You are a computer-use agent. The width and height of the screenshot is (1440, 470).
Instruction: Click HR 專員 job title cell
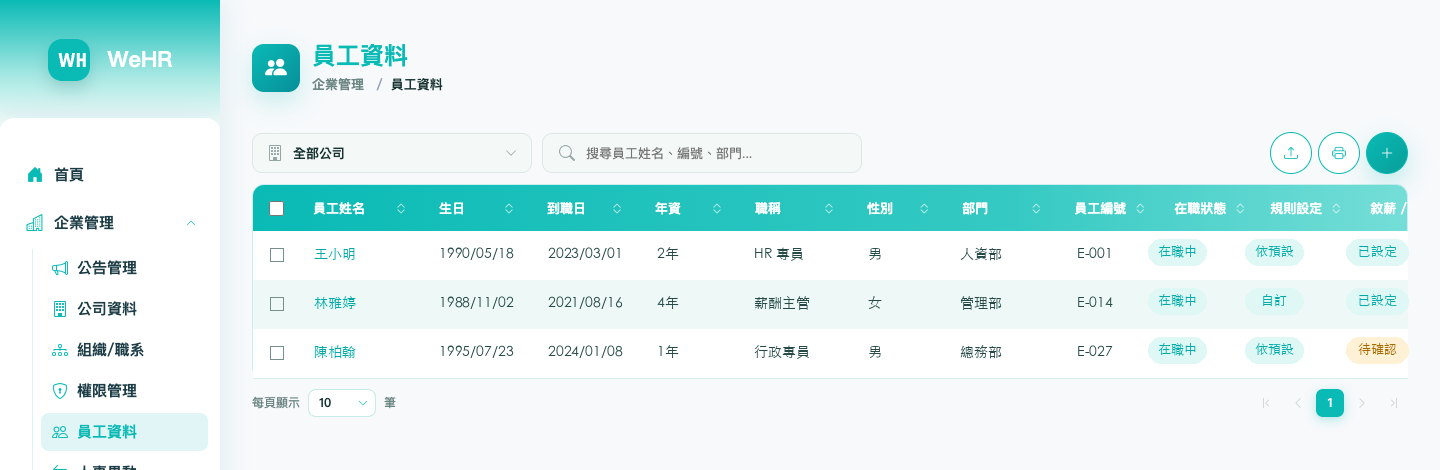tap(778, 254)
